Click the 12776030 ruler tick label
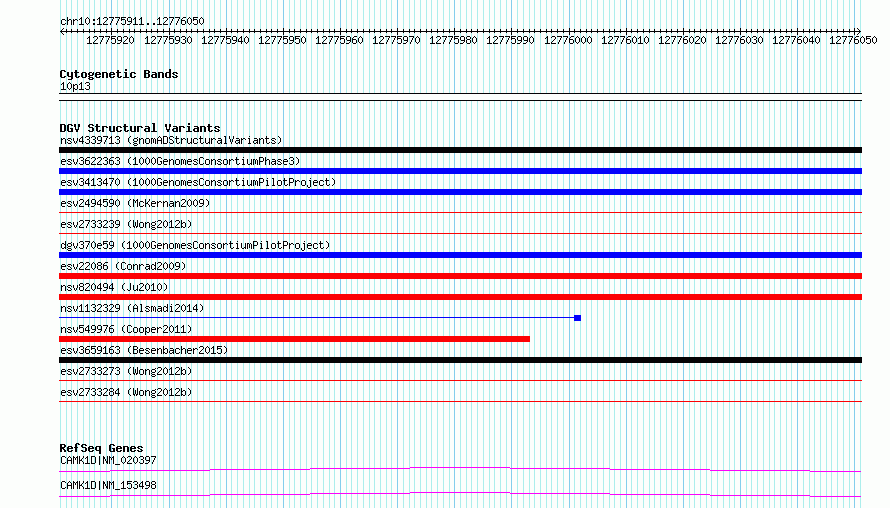The width and height of the screenshot is (890, 508). [739, 40]
